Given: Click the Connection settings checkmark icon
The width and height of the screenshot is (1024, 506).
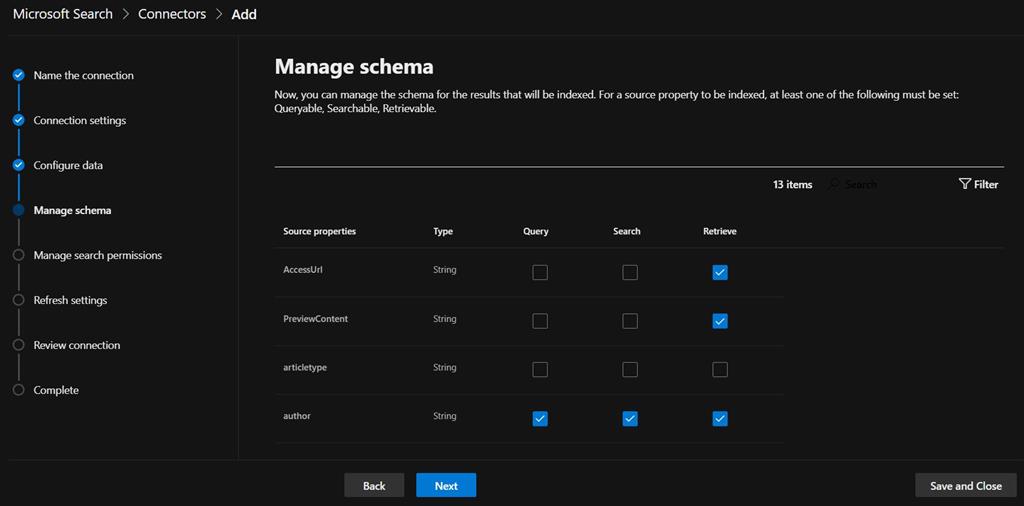Looking at the screenshot, I should click(x=19, y=120).
